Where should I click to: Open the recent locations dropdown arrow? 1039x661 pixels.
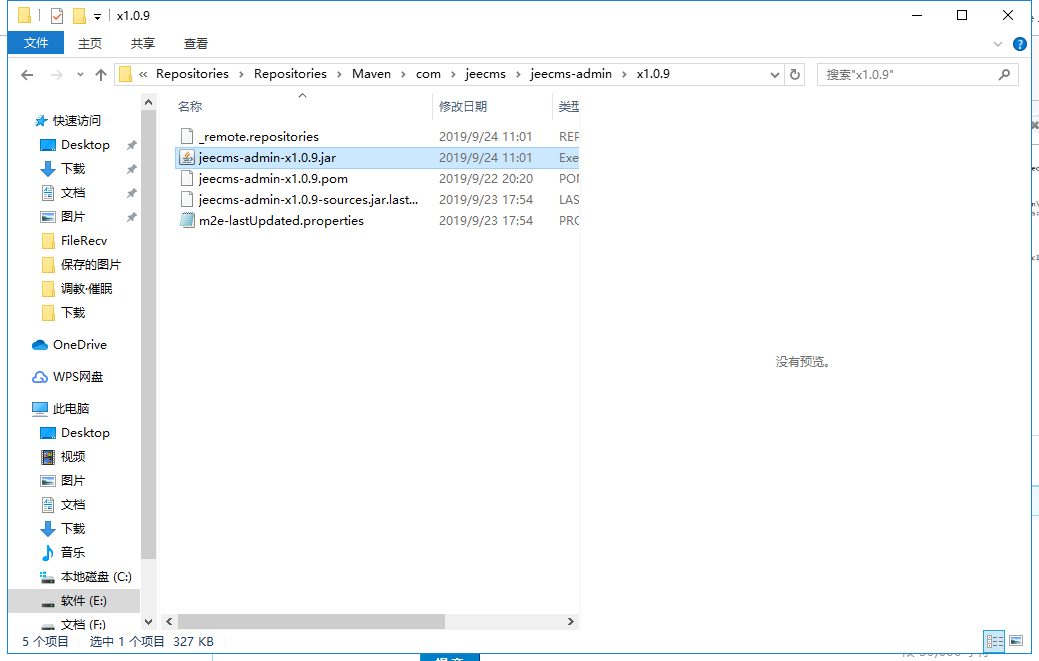tap(80, 75)
